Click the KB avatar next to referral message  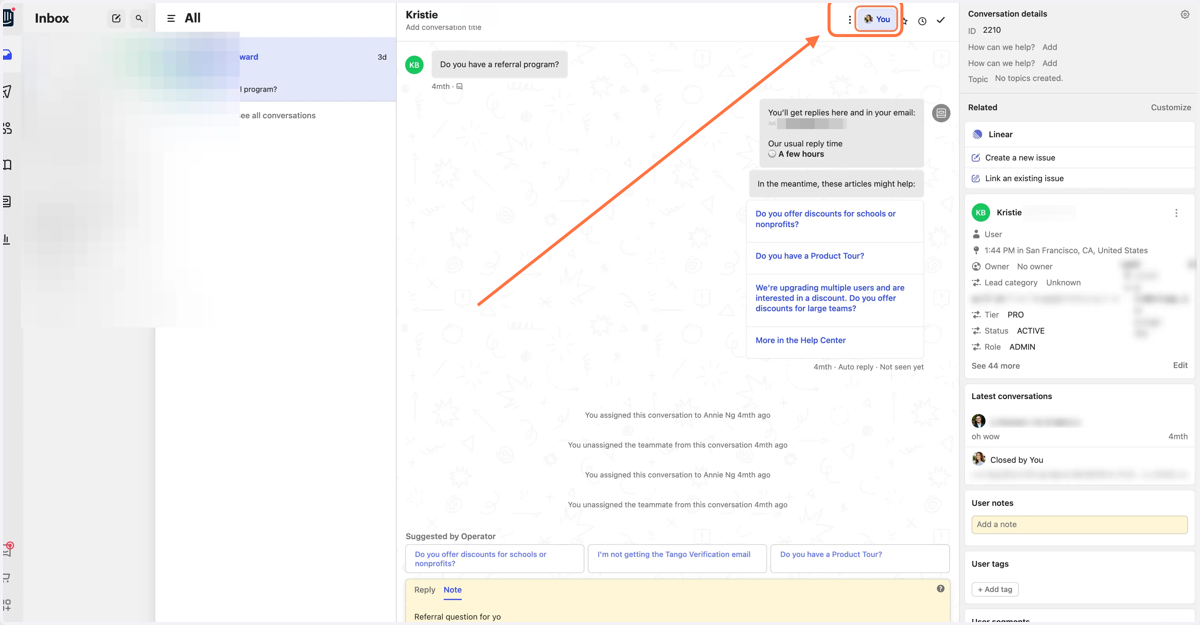(414, 65)
